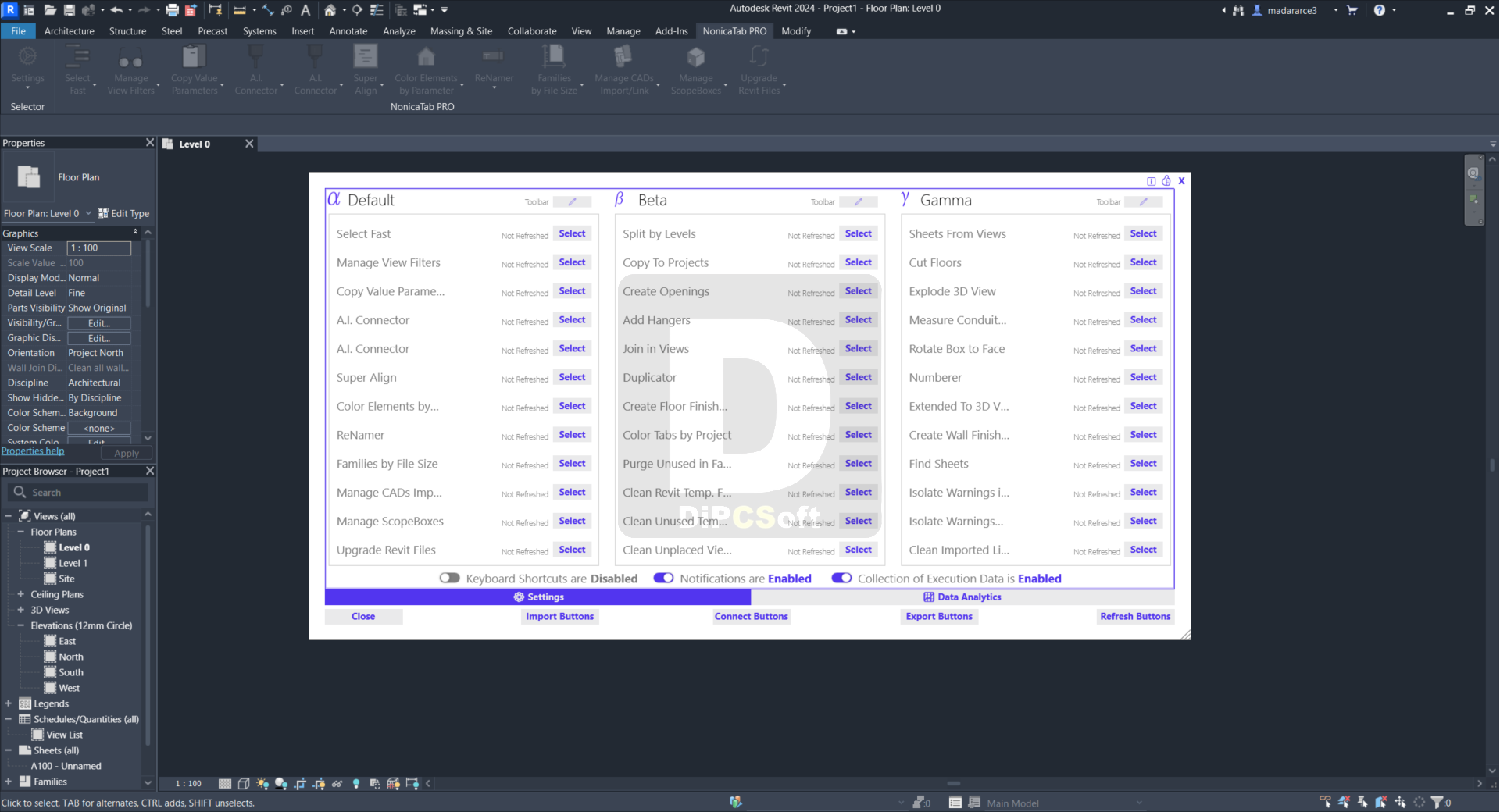1500x812 pixels.
Task: Select the North elevation in Project Browser
Action: pos(70,657)
